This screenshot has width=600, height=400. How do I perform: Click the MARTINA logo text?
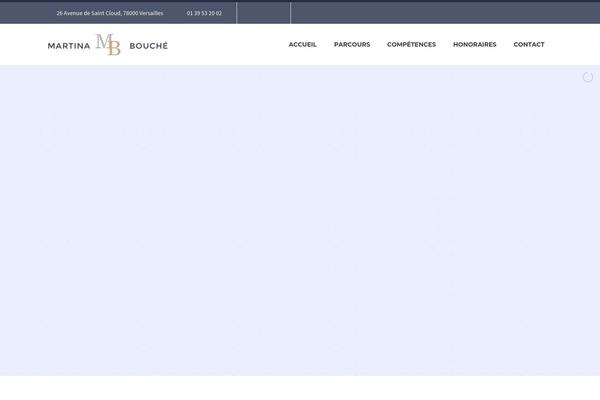click(x=69, y=46)
